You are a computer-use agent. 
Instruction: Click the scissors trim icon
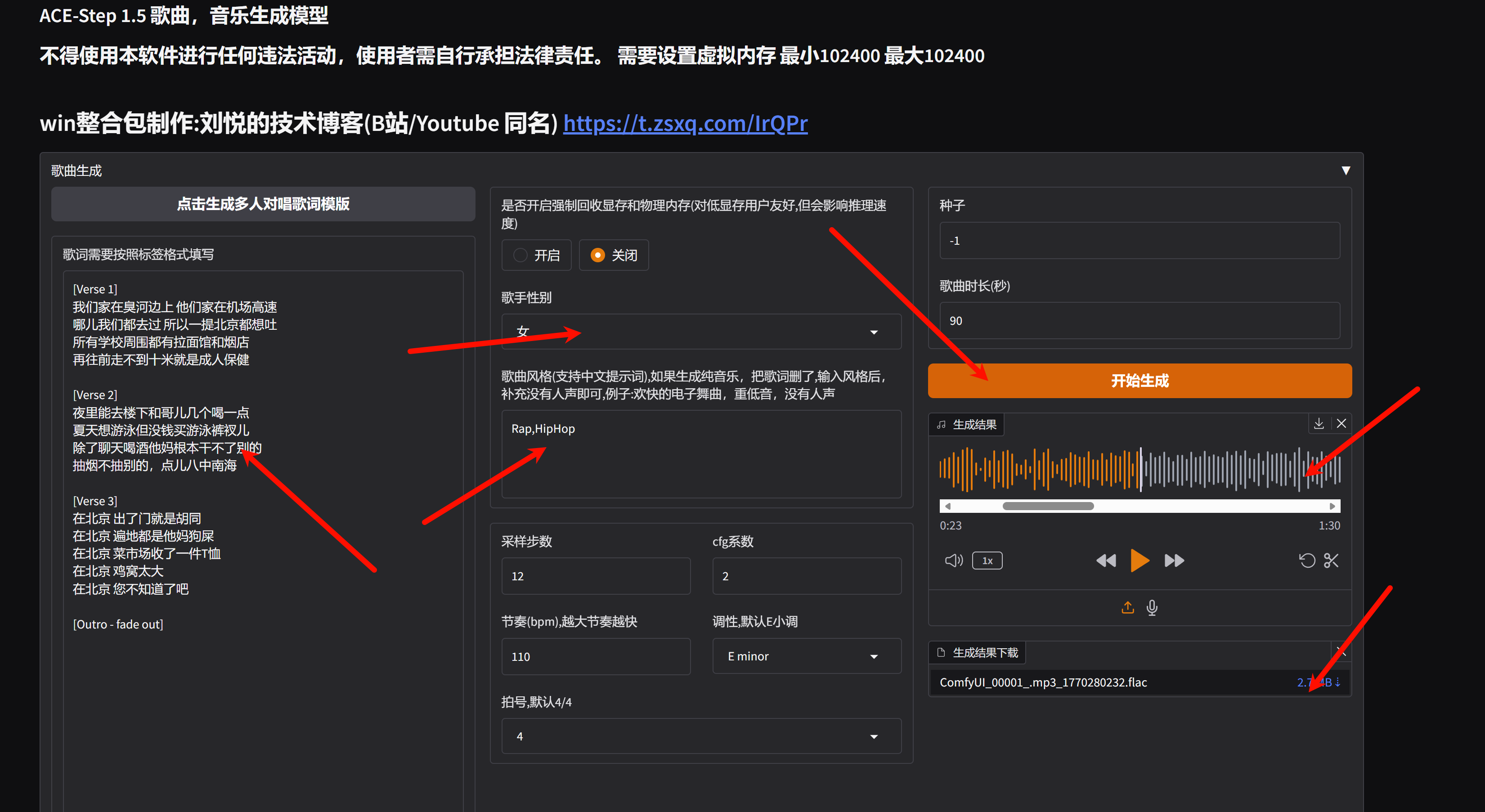1331,560
